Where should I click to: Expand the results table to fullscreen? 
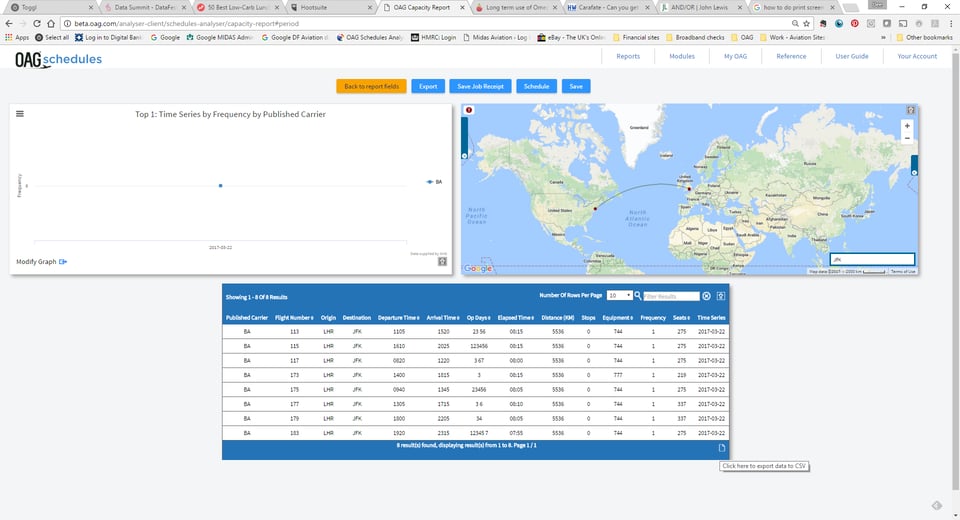[721, 296]
